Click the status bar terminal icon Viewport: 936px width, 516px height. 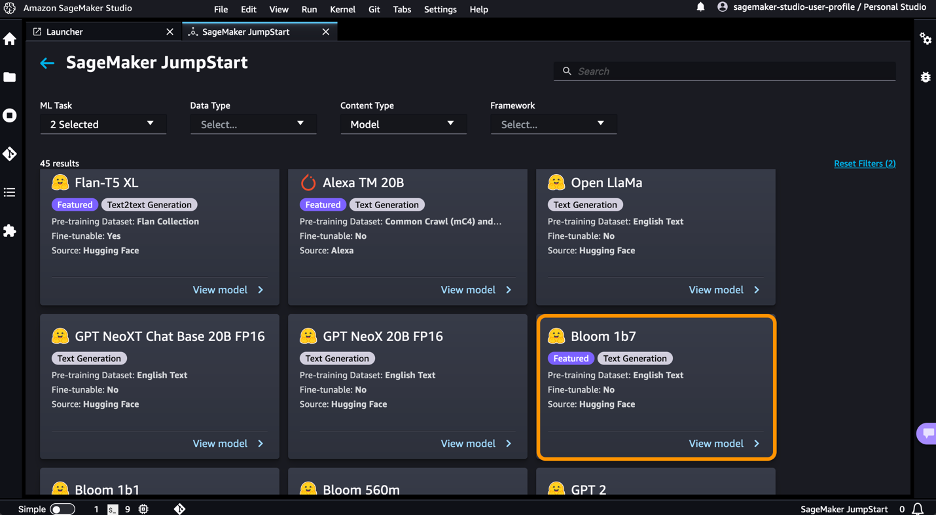[113, 509]
